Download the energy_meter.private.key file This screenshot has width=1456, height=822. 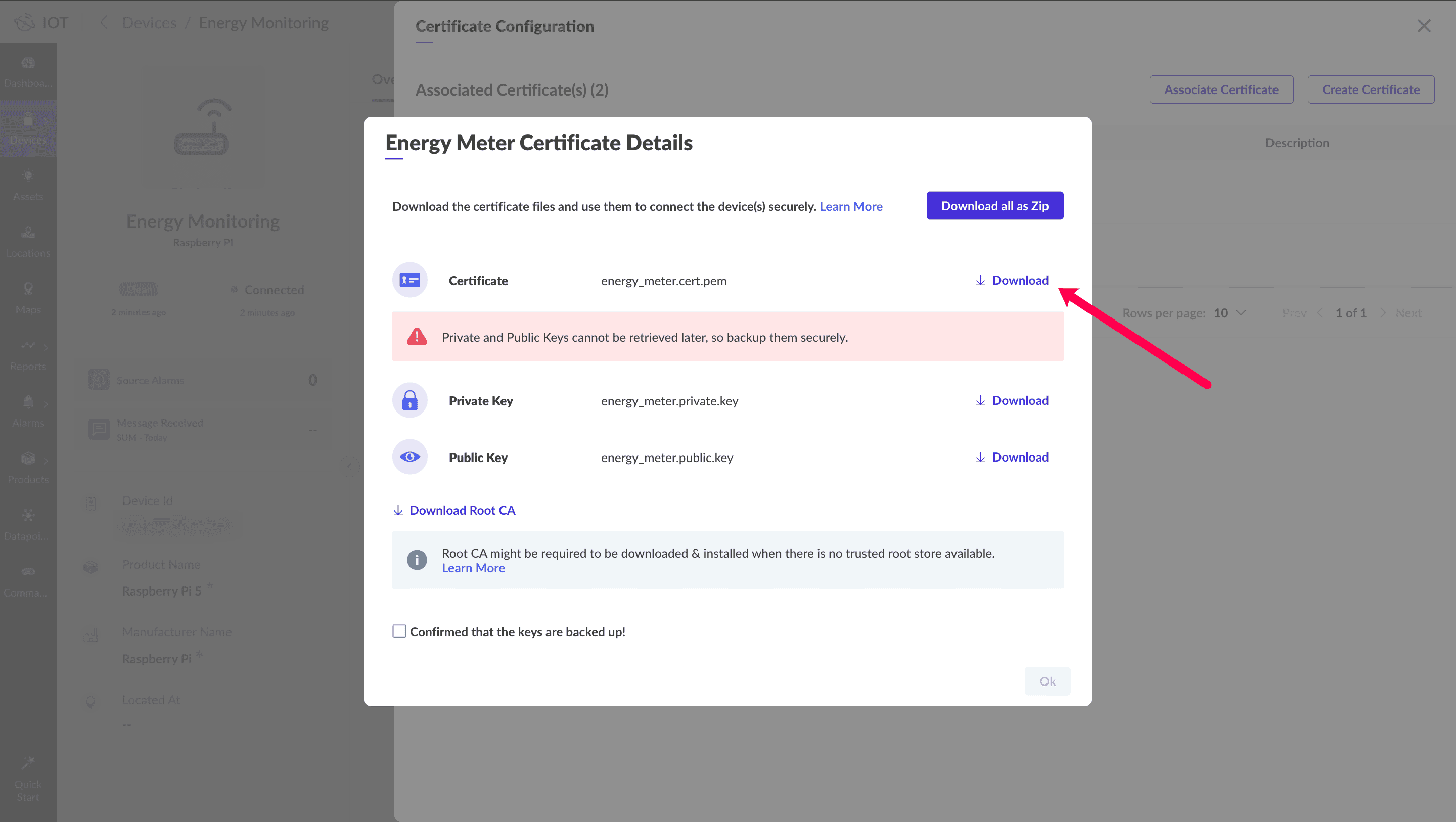(1011, 400)
